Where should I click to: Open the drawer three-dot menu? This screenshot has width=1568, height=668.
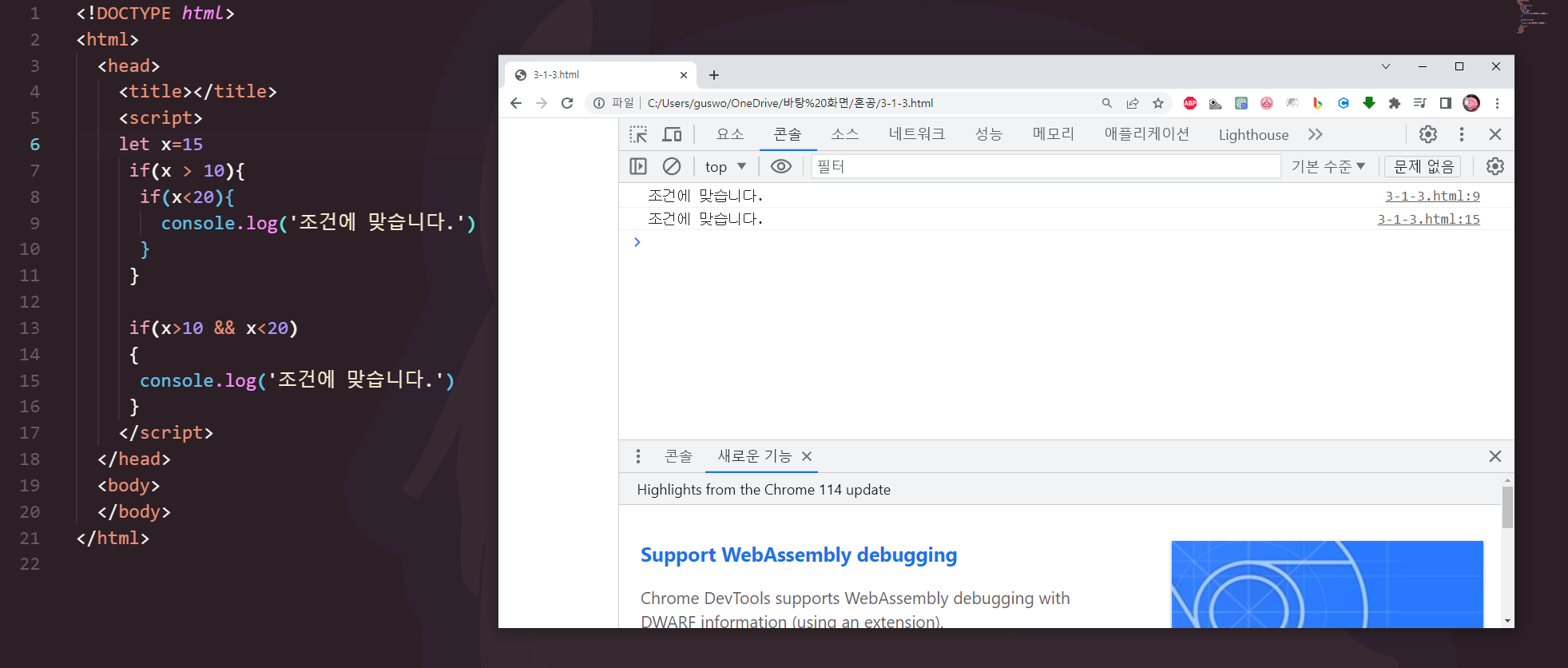click(x=637, y=456)
